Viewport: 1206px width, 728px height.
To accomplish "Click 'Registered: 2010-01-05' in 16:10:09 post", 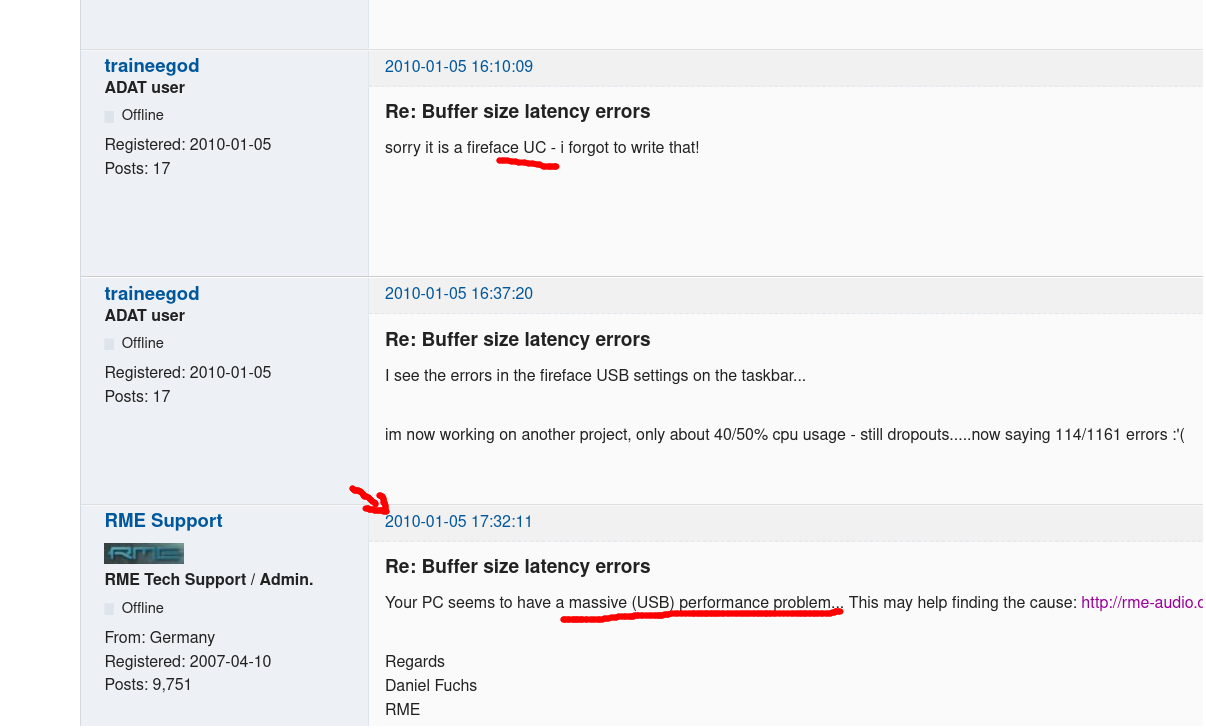I will tap(188, 145).
